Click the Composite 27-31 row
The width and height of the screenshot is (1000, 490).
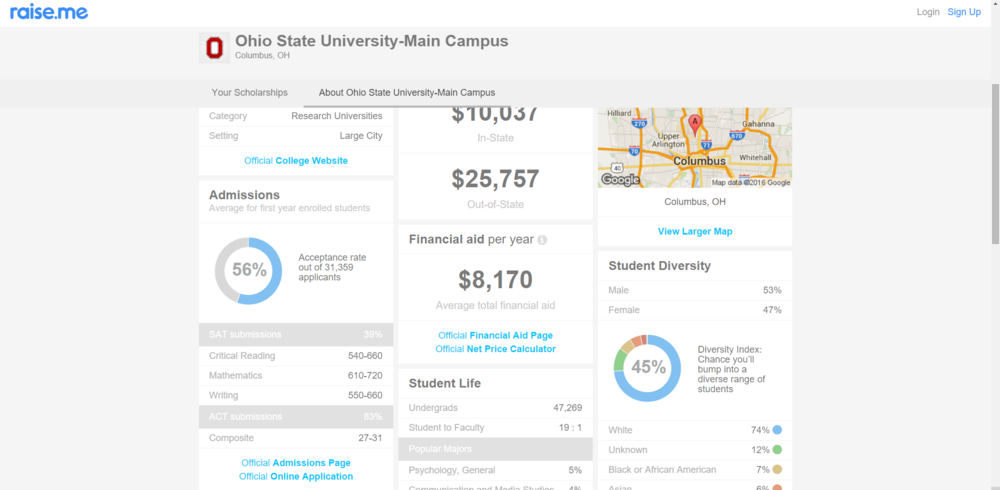[296, 438]
